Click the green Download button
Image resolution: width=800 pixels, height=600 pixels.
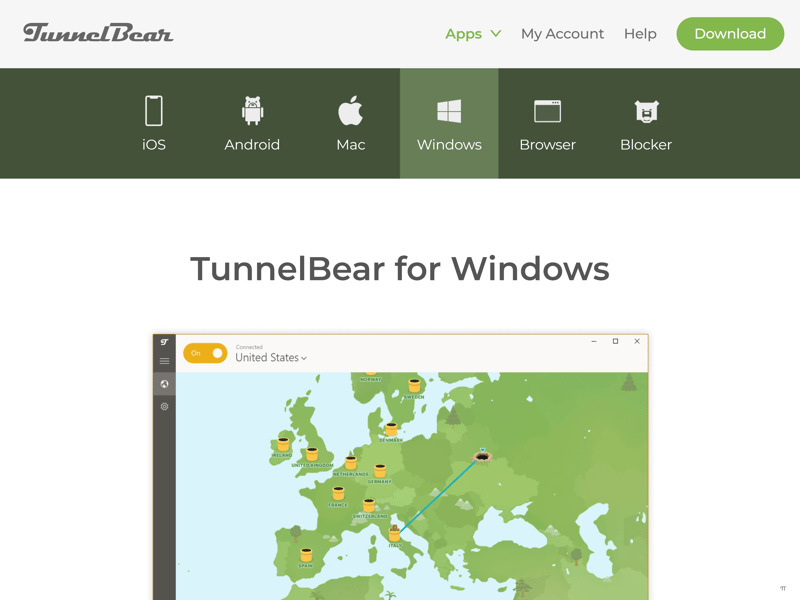pos(730,34)
